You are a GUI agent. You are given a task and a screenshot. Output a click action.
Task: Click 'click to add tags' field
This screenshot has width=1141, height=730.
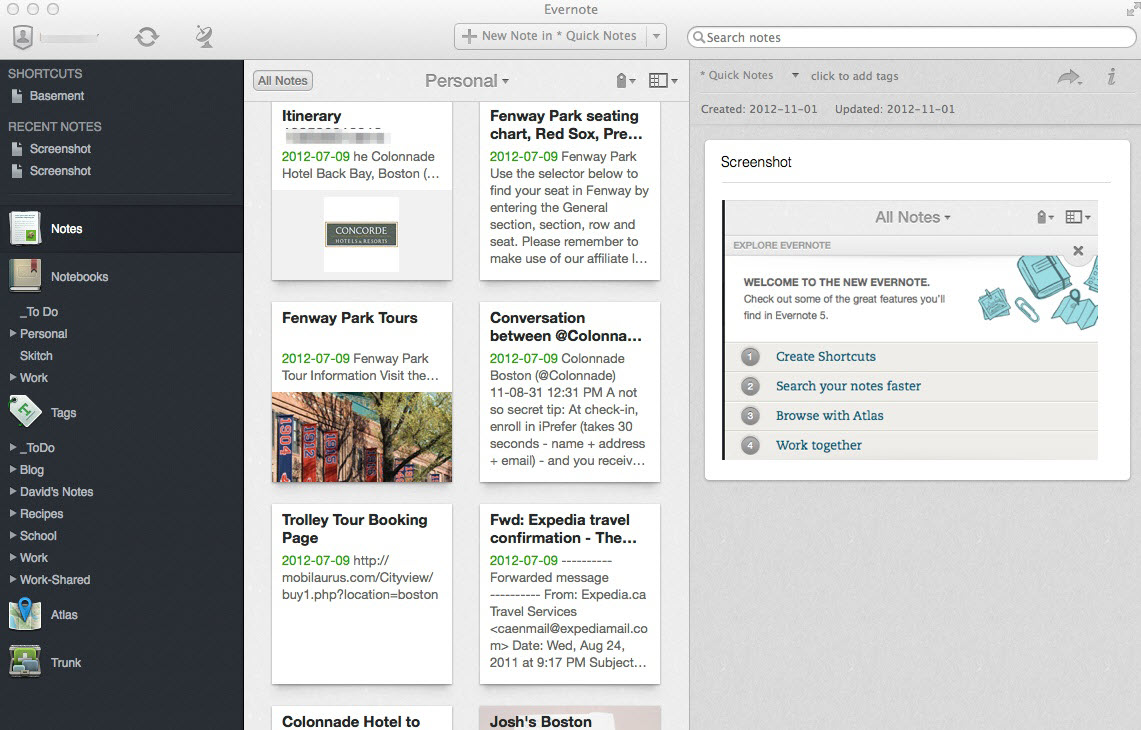click(x=855, y=75)
